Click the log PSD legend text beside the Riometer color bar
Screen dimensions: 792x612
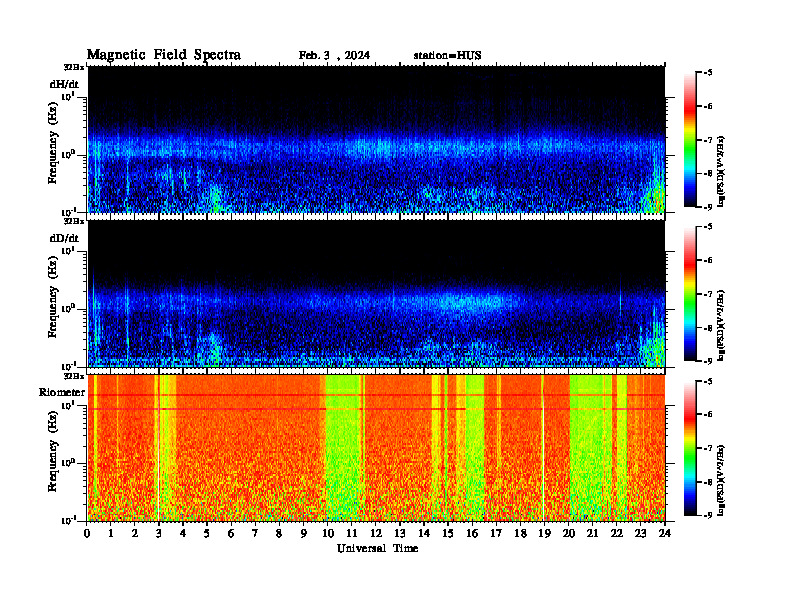point(722,480)
